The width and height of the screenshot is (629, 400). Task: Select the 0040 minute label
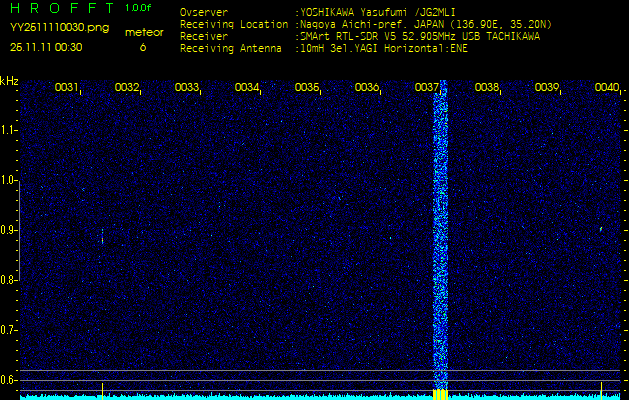click(606, 88)
